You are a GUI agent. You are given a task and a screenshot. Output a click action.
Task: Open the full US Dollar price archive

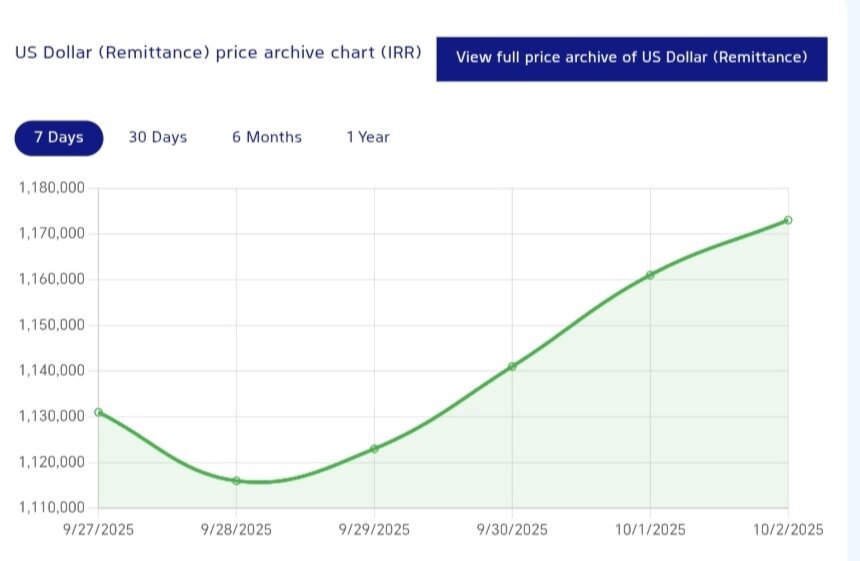tap(631, 58)
